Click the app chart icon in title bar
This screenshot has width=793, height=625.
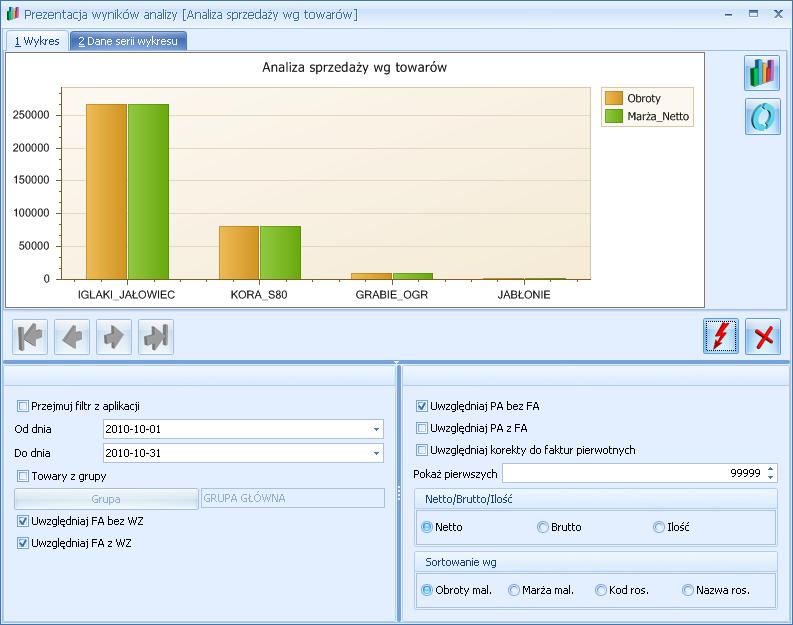tap(12, 14)
